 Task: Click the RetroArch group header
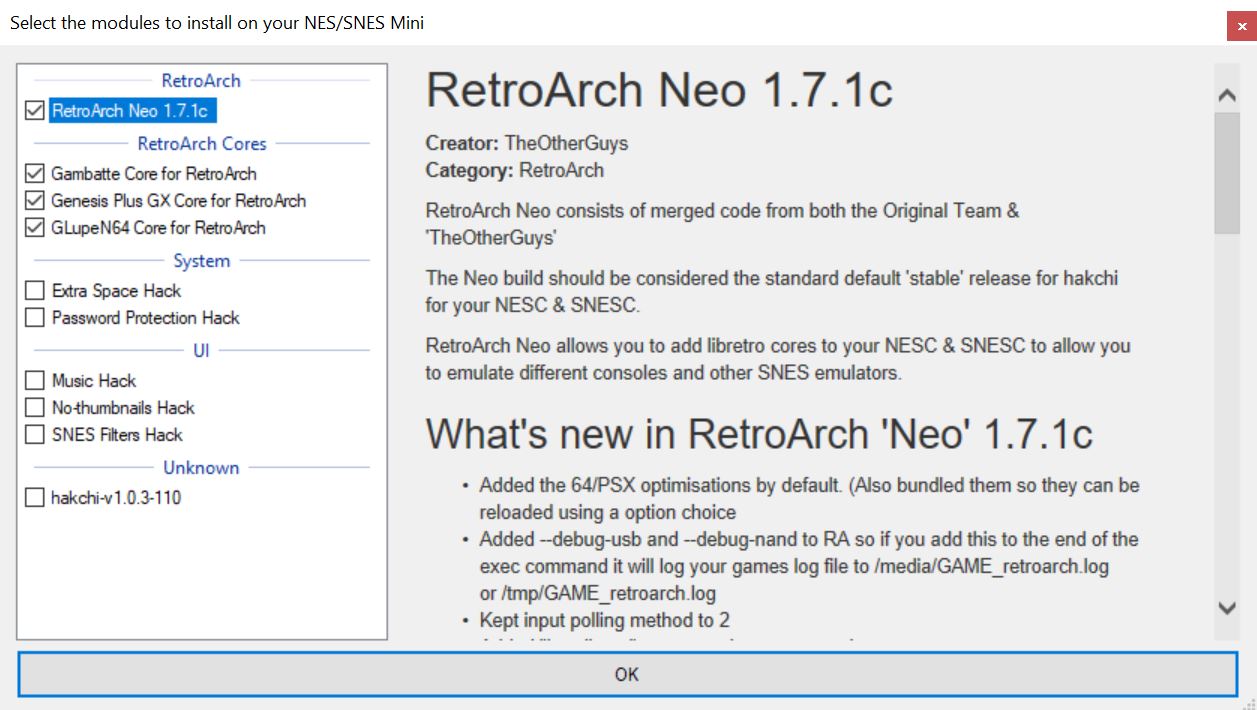pyautogui.click(x=201, y=81)
